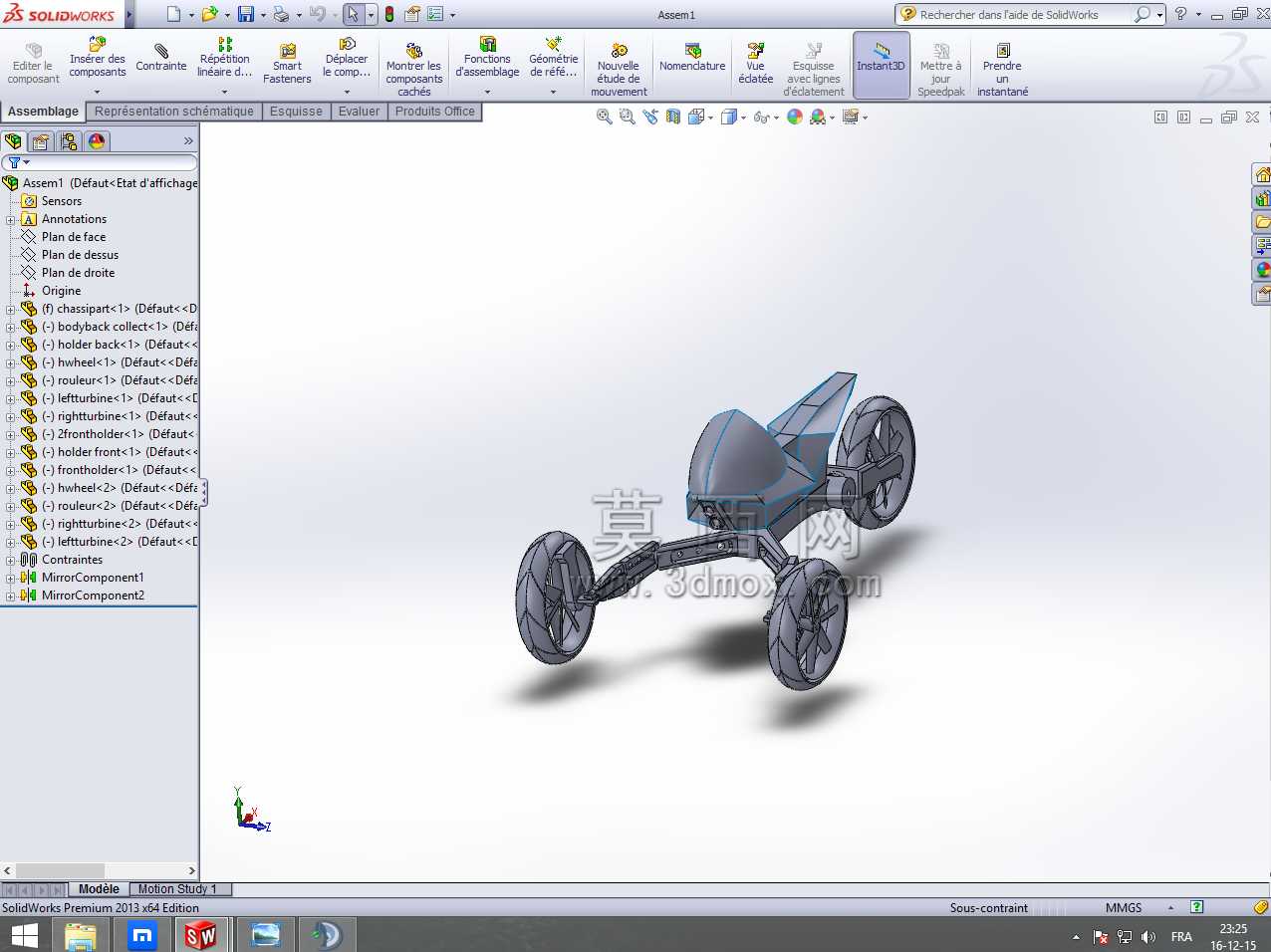Select the Origine item
Viewport: 1271px width, 952px height.
click(61, 291)
